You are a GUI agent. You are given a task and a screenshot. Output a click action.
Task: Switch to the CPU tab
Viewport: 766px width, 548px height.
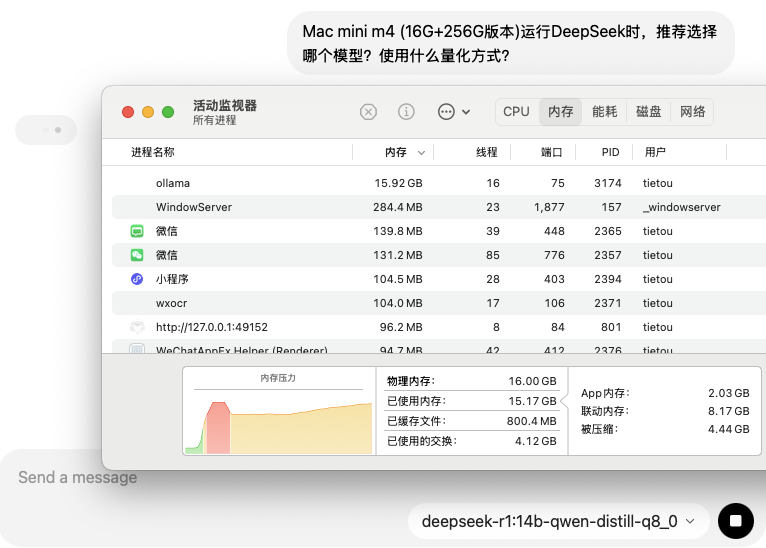pos(516,112)
